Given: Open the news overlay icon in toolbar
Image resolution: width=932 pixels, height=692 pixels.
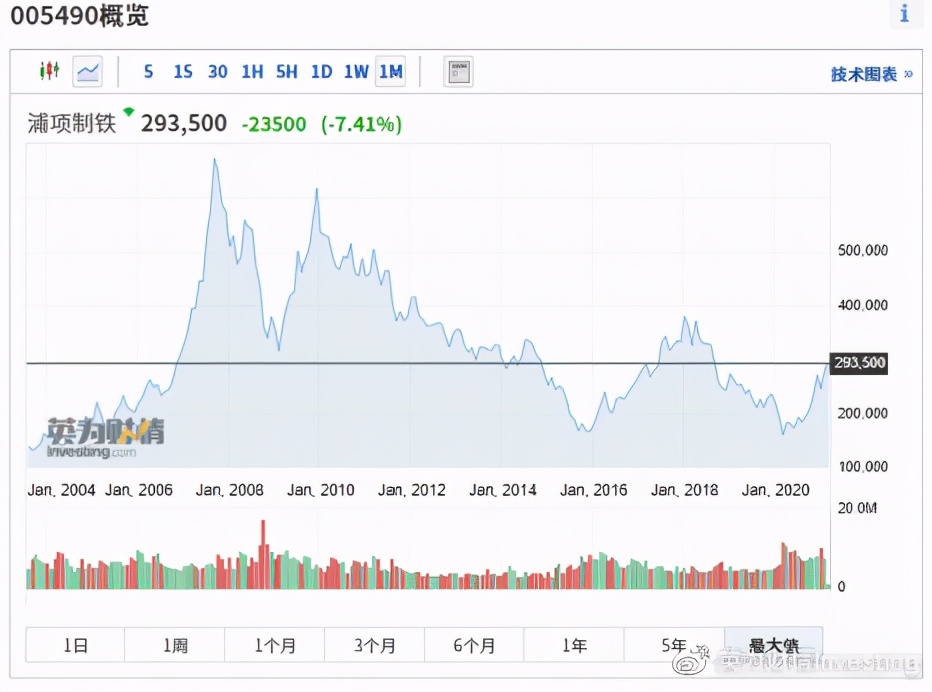Looking at the screenshot, I should [458, 72].
